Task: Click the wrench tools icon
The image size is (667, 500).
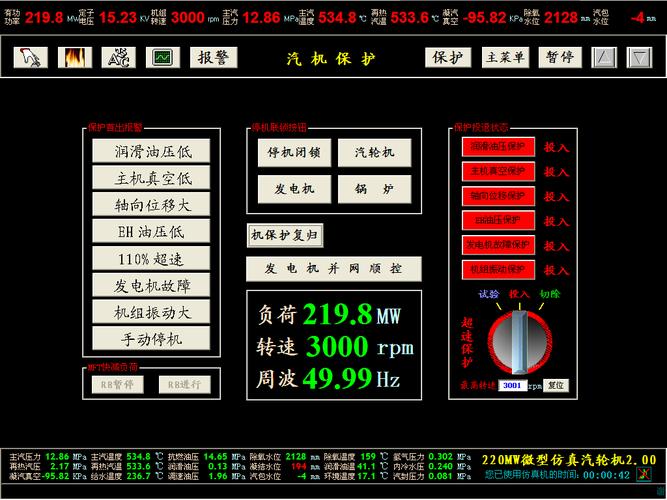Action: (117, 58)
